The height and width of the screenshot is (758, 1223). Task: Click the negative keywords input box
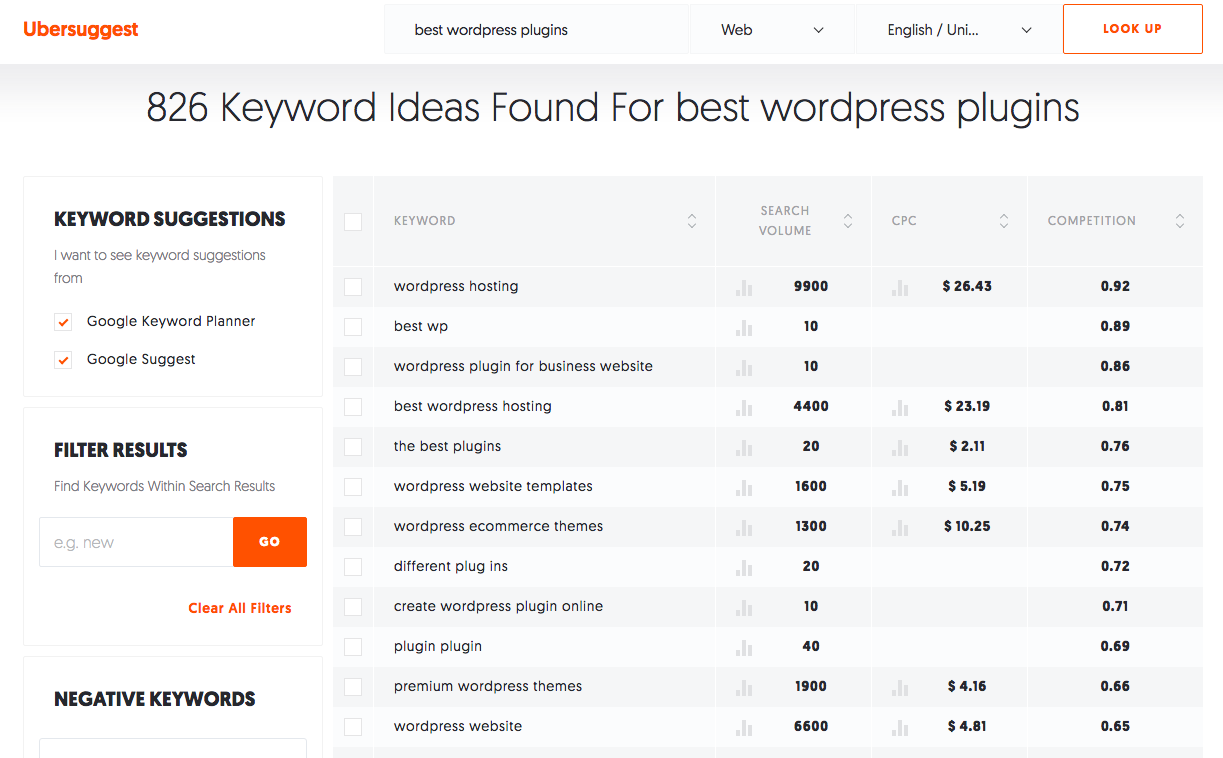[x=173, y=748]
